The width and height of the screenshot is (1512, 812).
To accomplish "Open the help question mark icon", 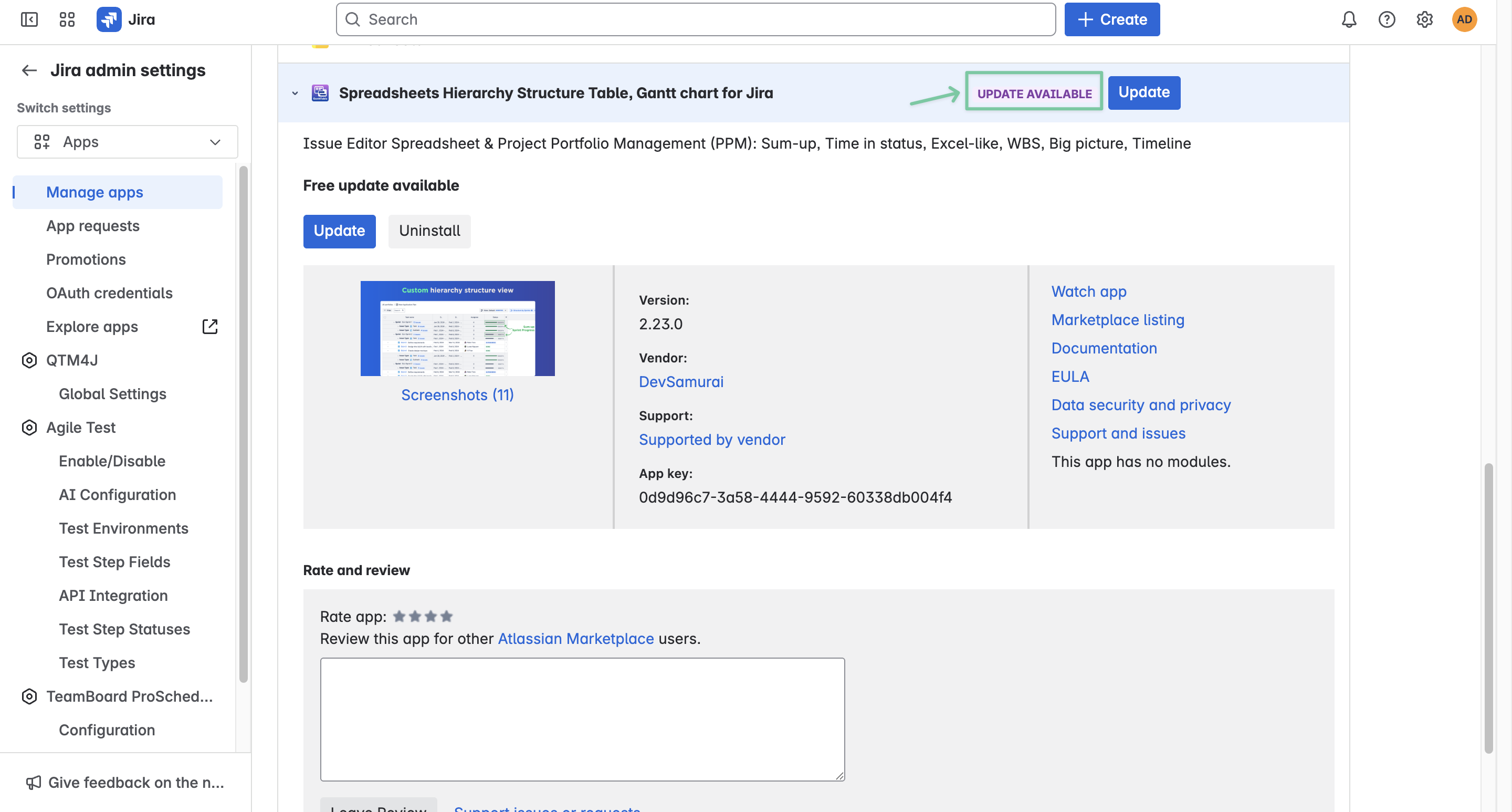I will (1387, 19).
